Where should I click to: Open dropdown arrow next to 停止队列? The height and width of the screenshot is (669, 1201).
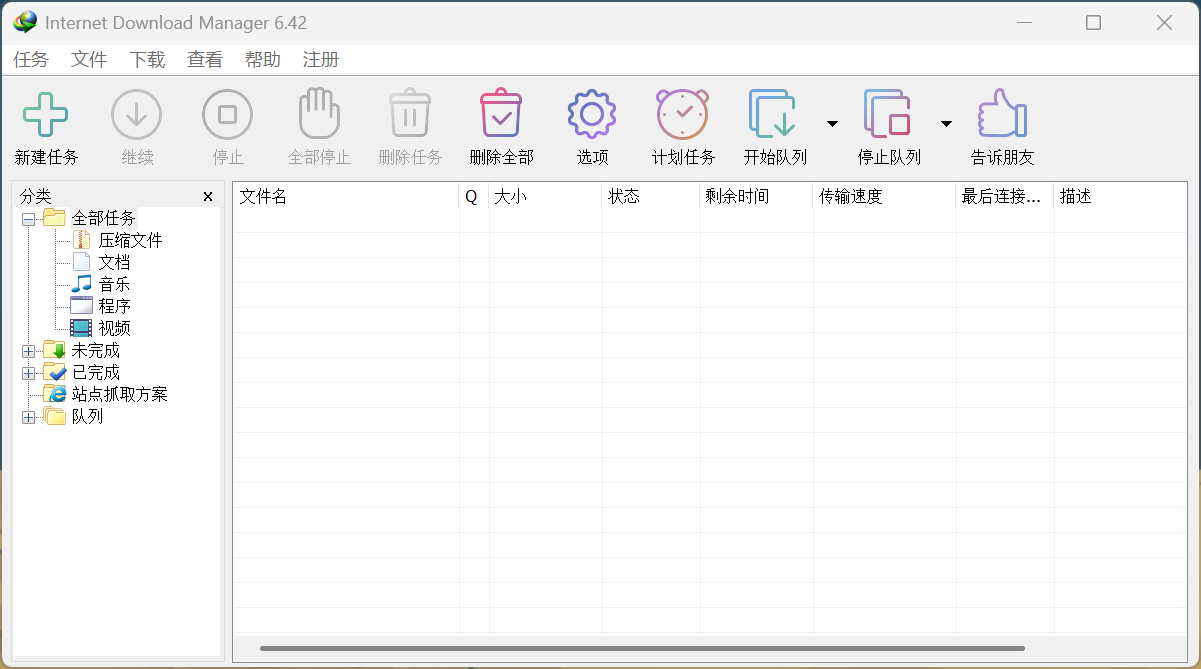click(x=946, y=124)
